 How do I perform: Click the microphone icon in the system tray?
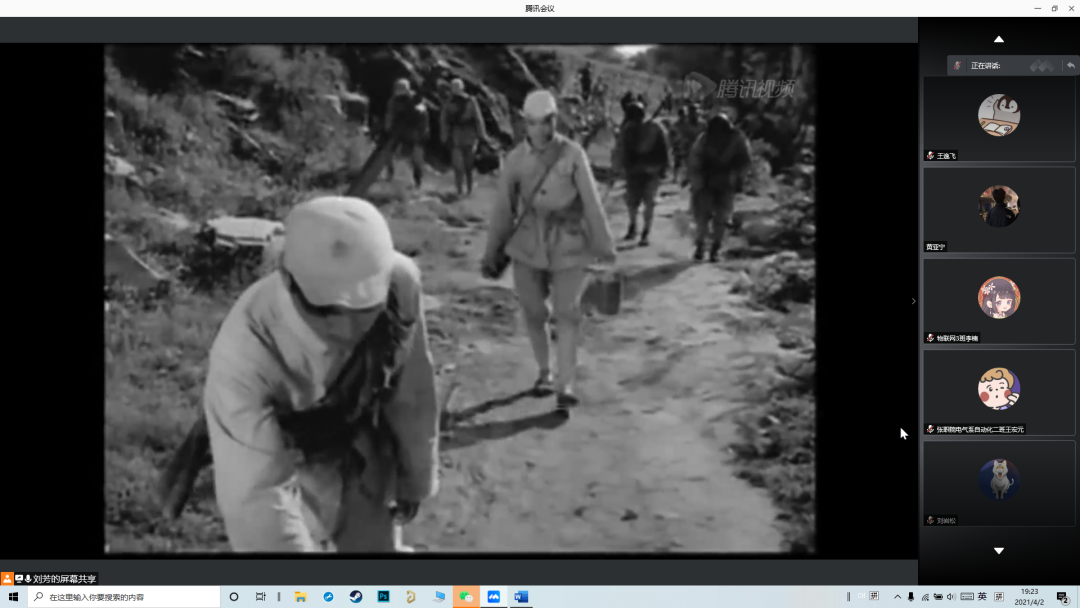[x=911, y=597]
